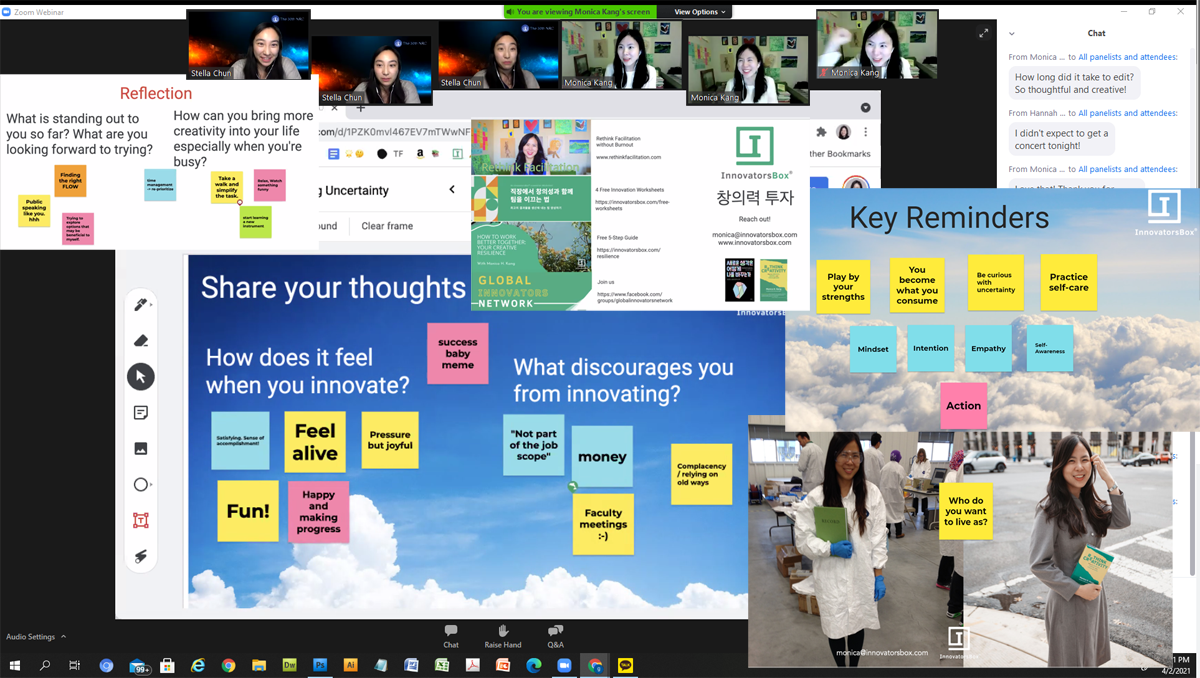Click the Not part of the job scope note
The image size is (1200, 678).
point(533,445)
